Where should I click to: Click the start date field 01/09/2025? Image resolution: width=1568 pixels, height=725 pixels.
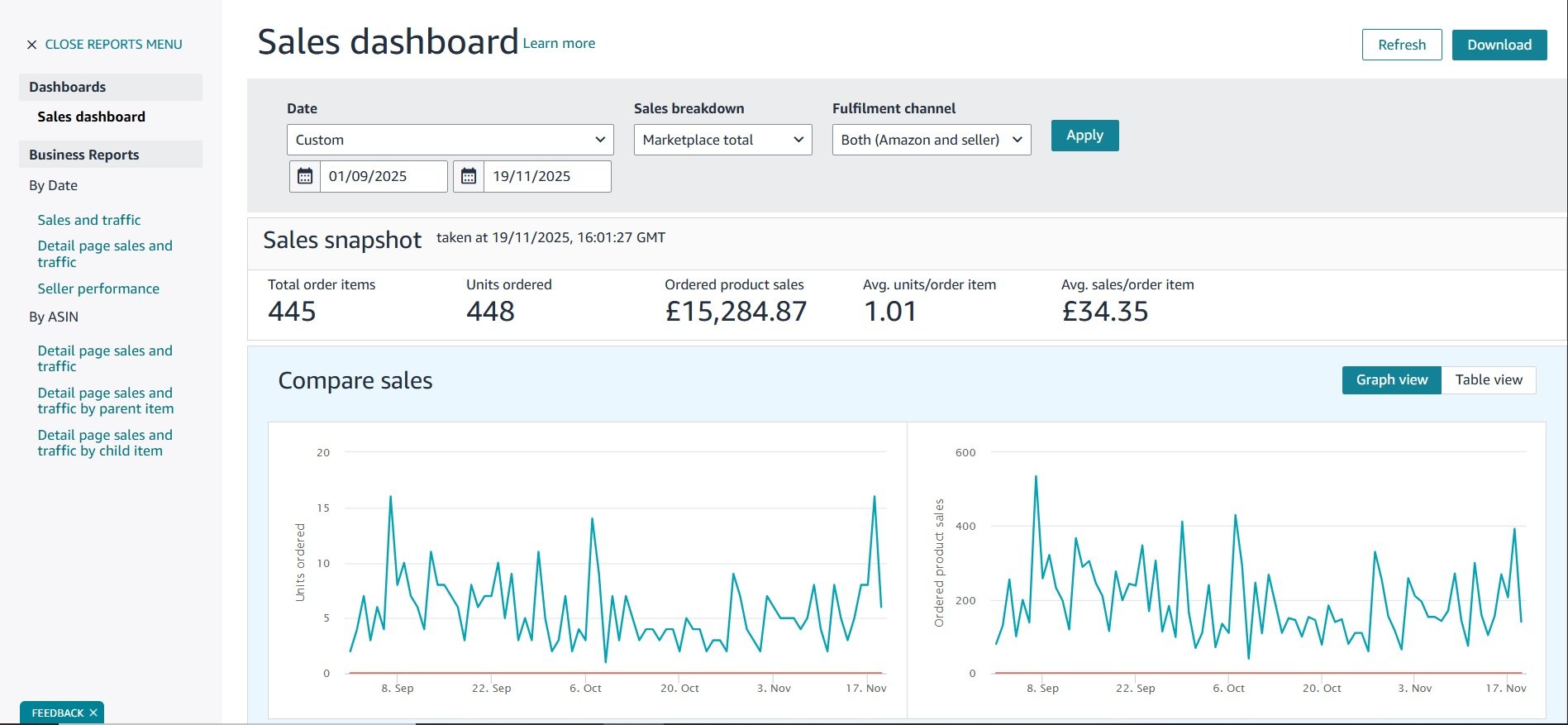(383, 176)
